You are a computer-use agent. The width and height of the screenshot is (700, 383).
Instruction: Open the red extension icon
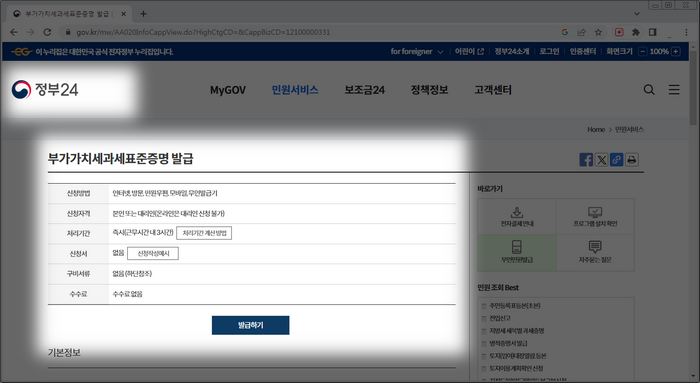619,32
